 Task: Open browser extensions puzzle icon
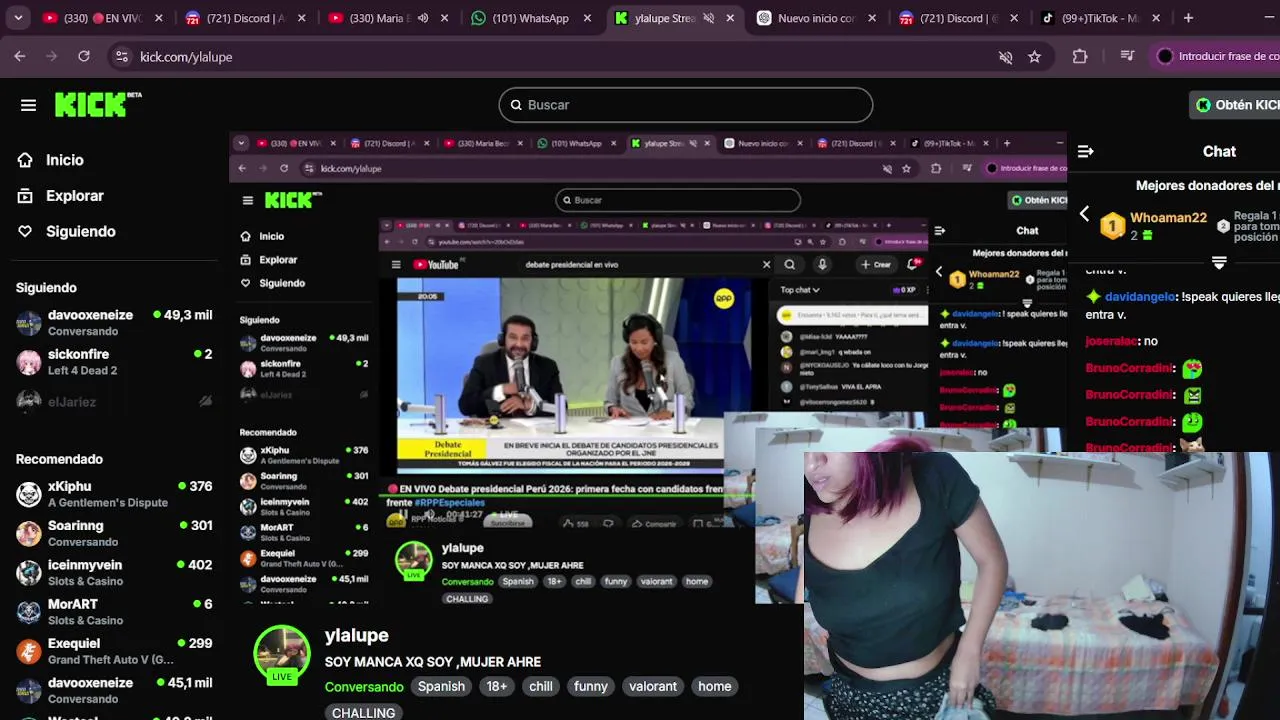click(x=1080, y=57)
